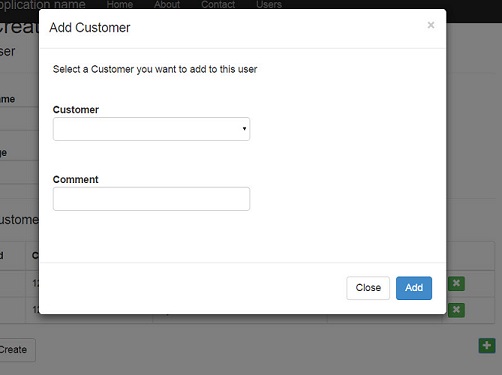This screenshot has width=502, height=375.
Task: Click the blue Add button
Action: tap(414, 288)
